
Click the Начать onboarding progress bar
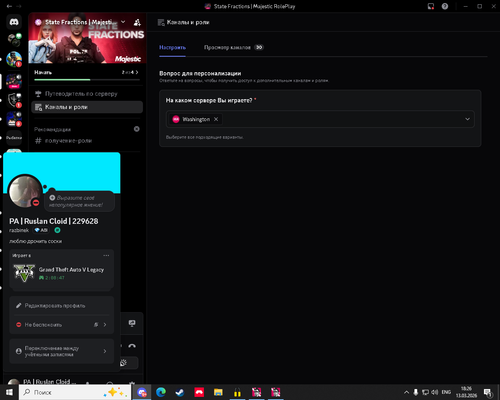point(87,80)
